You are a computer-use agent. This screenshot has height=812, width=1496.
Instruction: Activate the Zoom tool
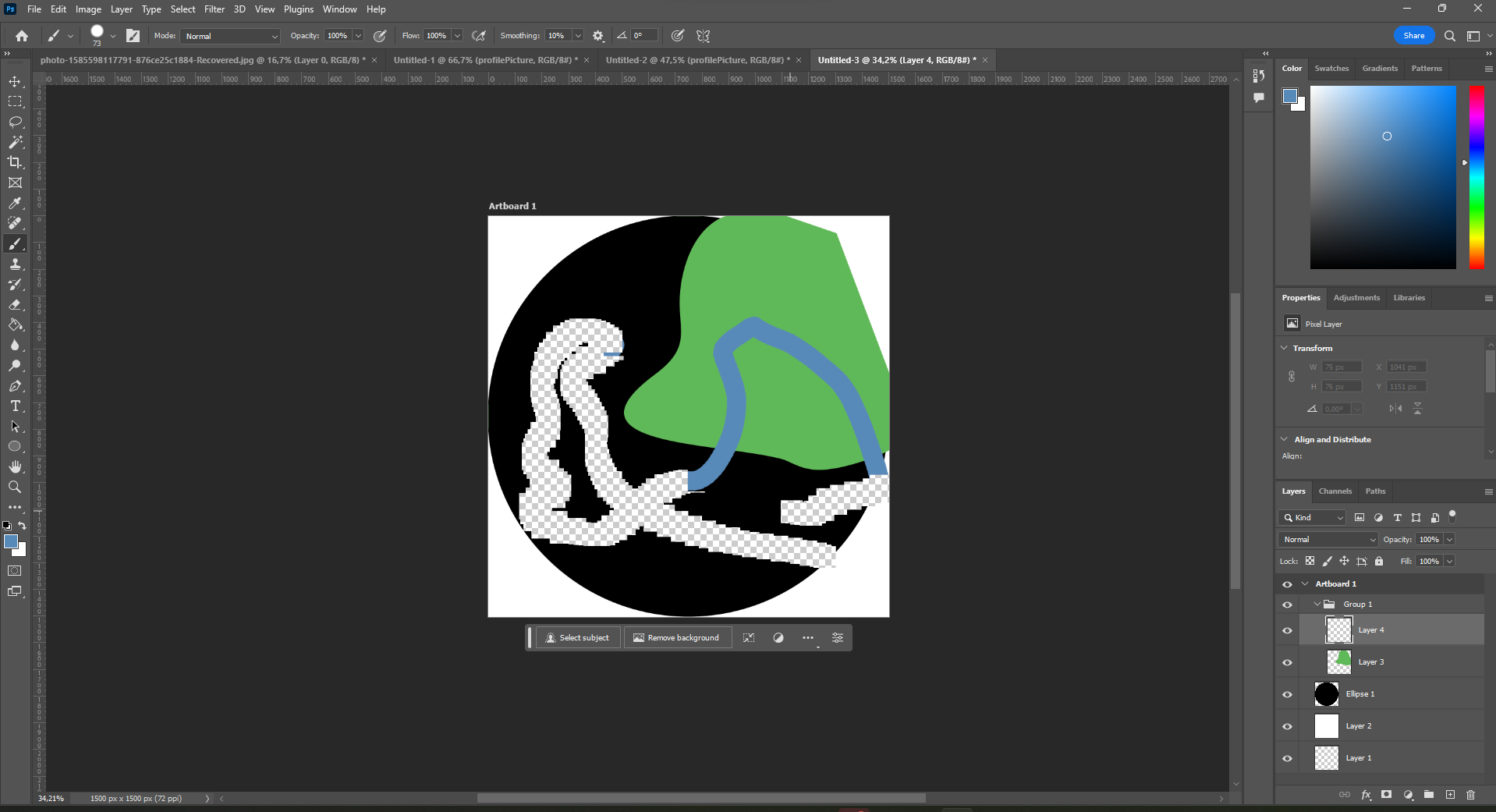[x=16, y=488]
